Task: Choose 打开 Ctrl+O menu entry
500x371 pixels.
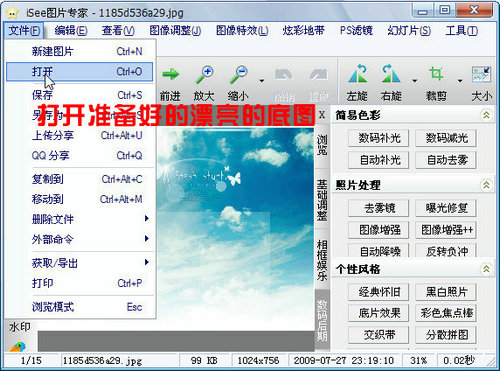Action: (80, 72)
